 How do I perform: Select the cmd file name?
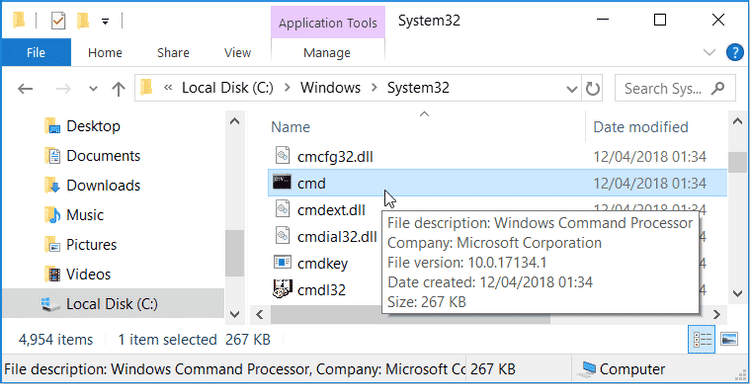pyautogui.click(x=311, y=183)
